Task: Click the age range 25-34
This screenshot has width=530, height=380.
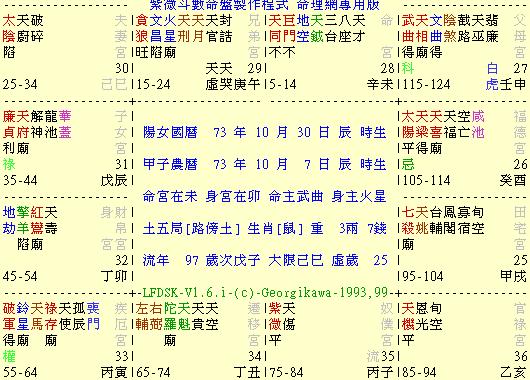Action: (x=20, y=85)
